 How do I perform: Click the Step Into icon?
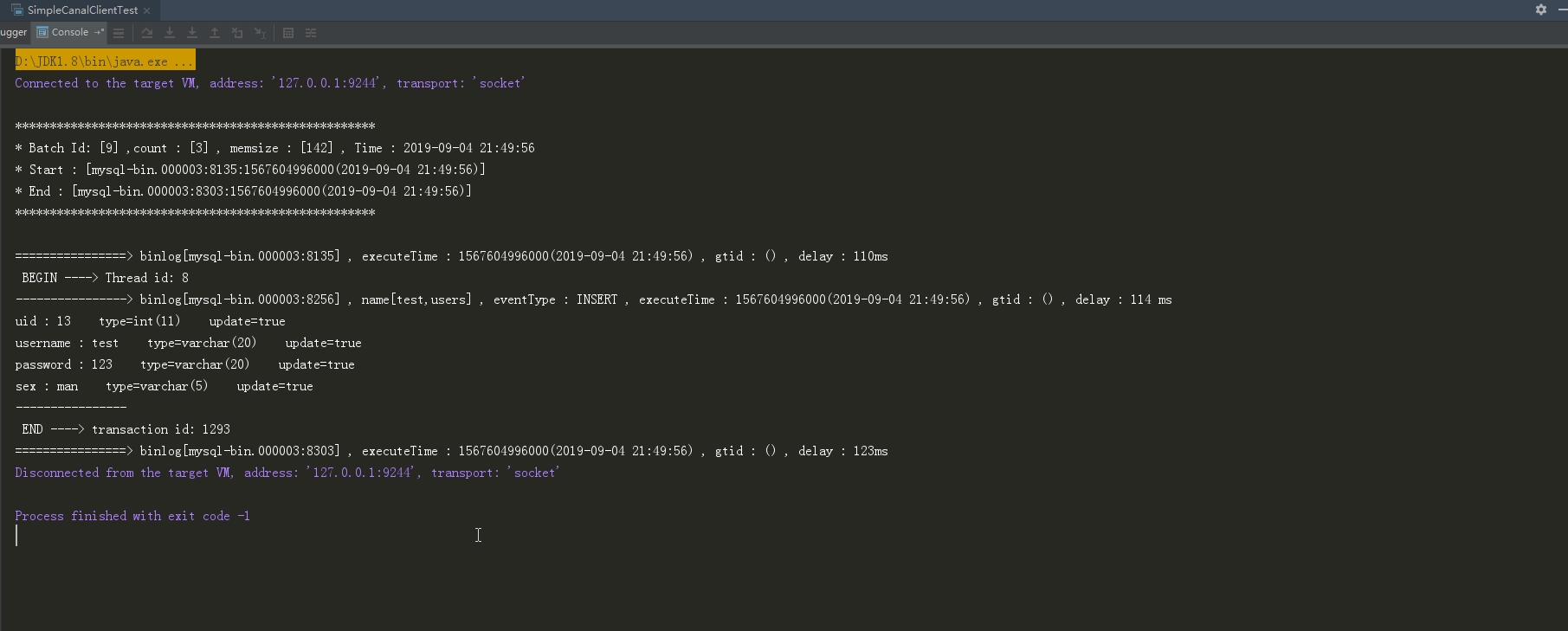pos(170,33)
